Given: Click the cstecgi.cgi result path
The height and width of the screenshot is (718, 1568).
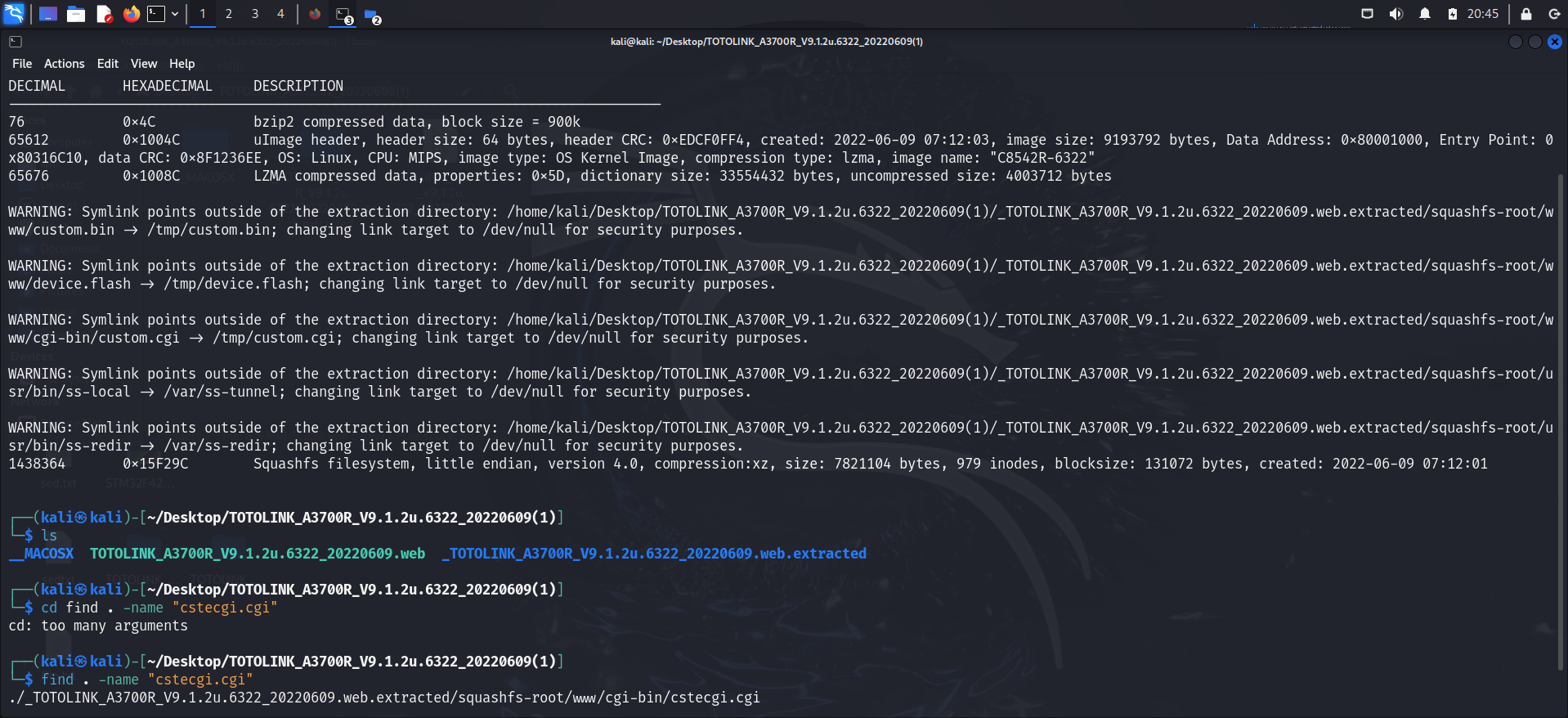Looking at the screenshot, I should pyautogui.click(x=384, y=698).
